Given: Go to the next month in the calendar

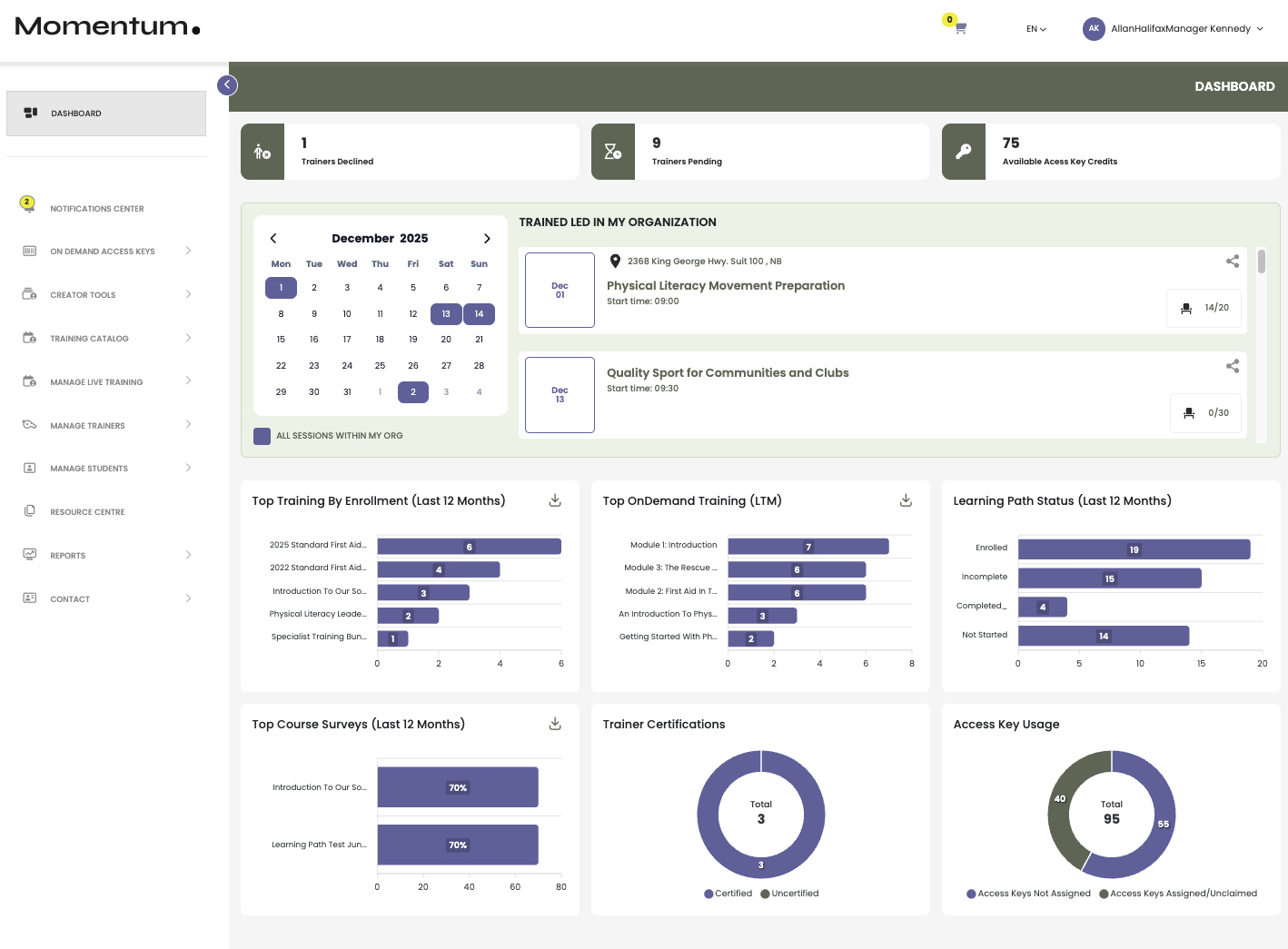Looking at the screenshot, I should (487, 238).
